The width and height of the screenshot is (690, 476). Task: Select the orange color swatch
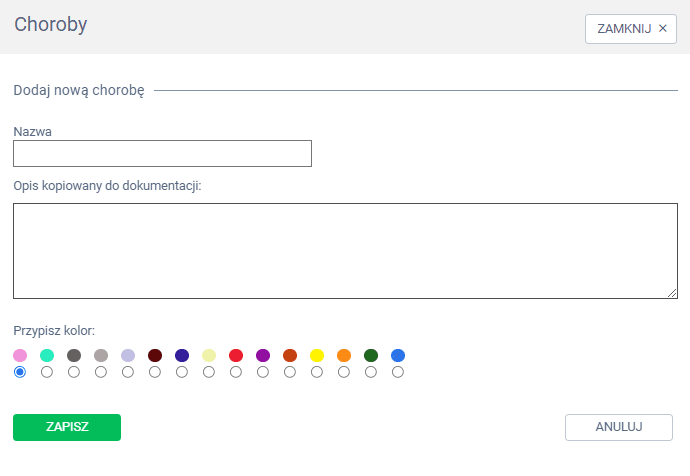click(x=344, y=355)
